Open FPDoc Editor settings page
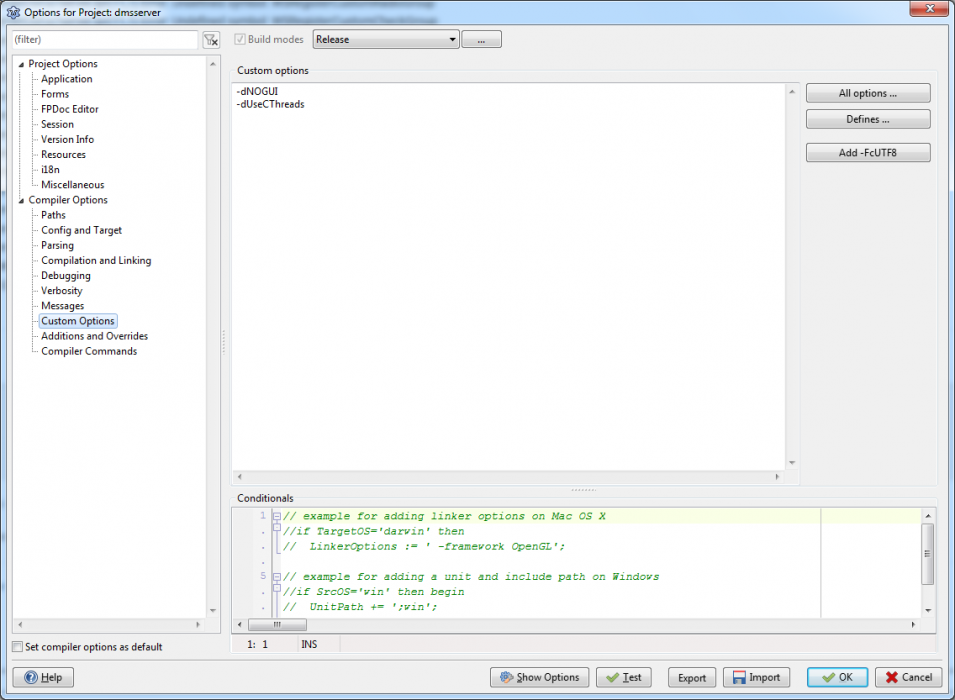The width and height of the screenshot is (955, 700). click(x=69, y=110)
